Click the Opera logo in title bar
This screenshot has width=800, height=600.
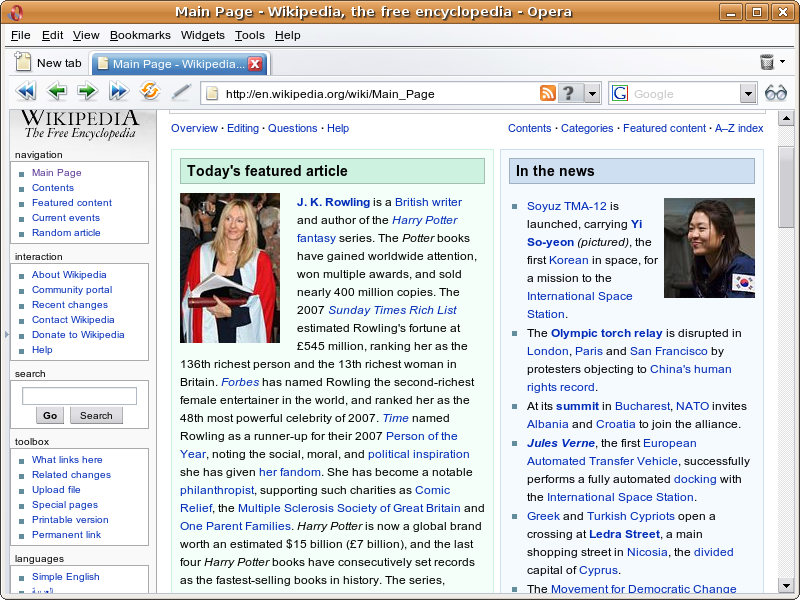point(15,12)
